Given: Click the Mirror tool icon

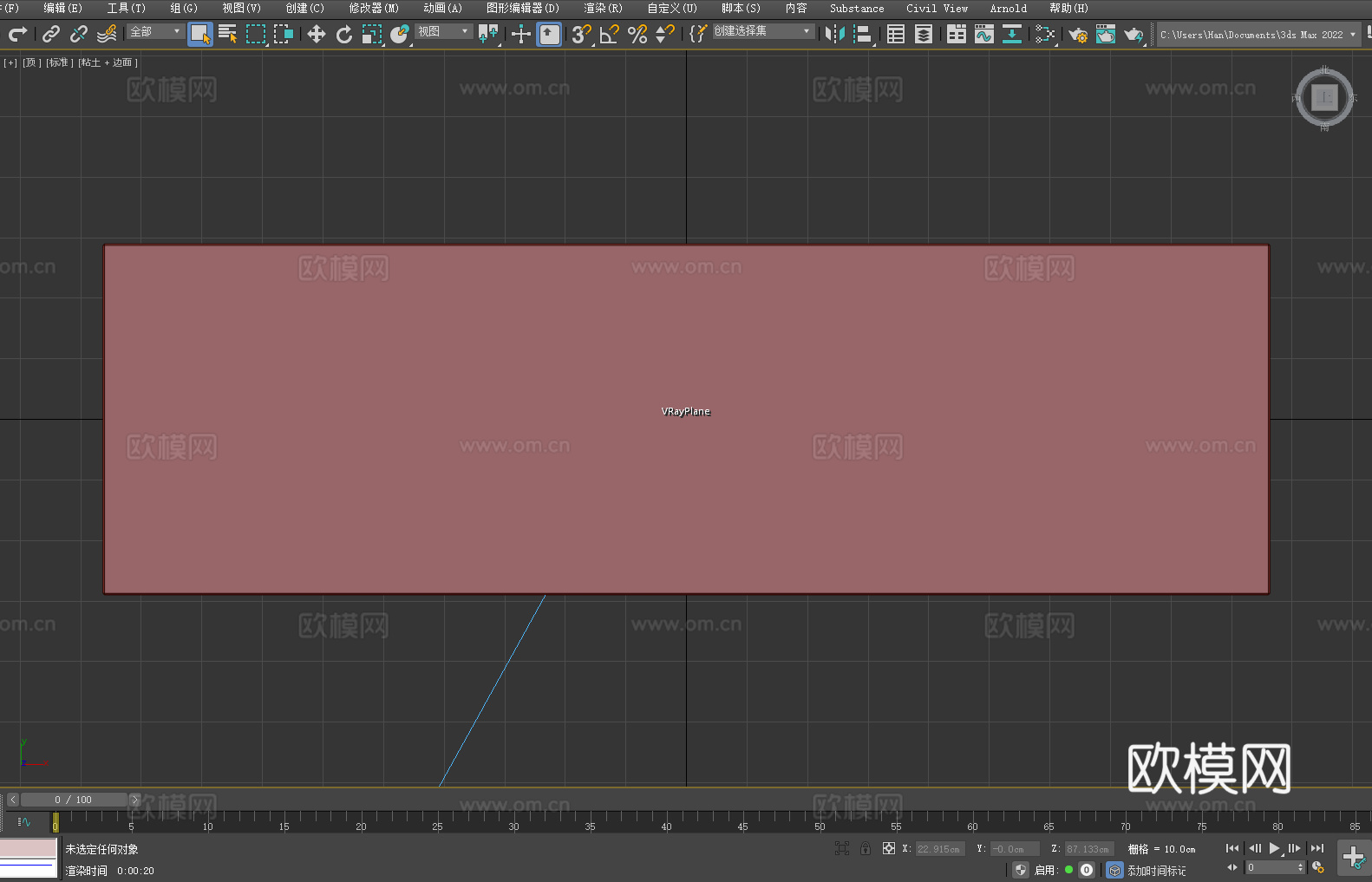Looking at the screenshot, I should (834, 34).
